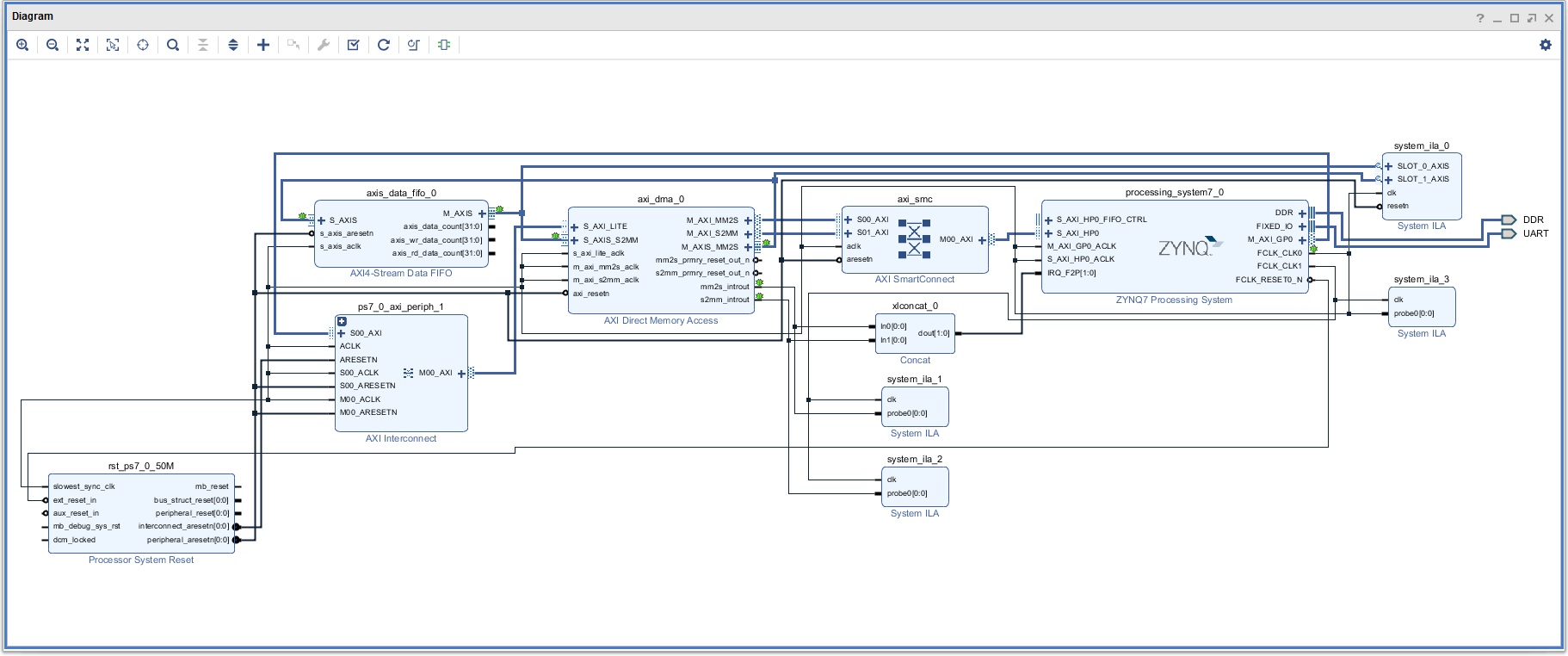Click the fit selection crosshair icon
1568x656 pixels.
pyautogui.click(x=143, y=45)
